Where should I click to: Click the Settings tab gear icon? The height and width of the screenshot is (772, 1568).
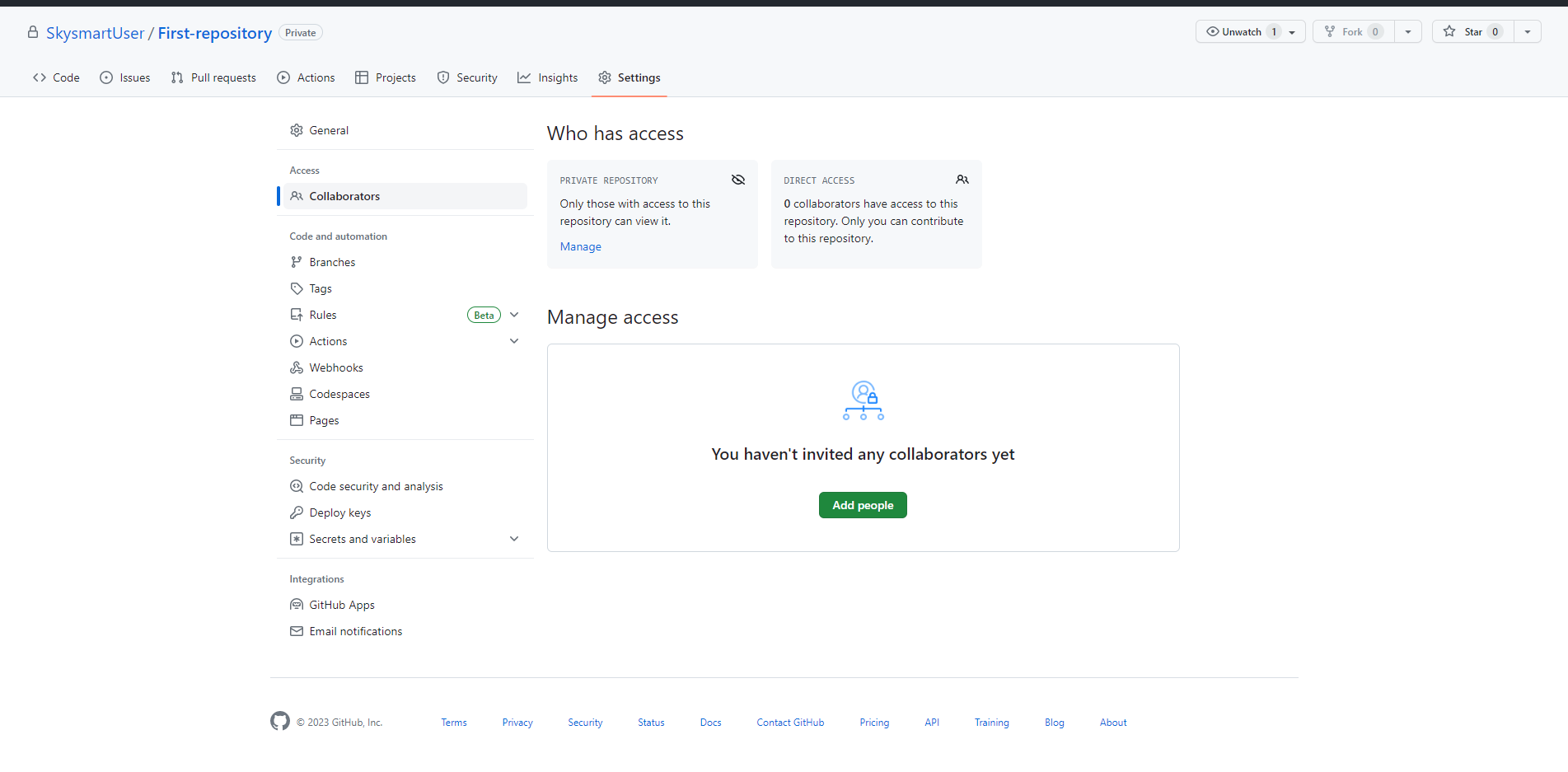605,77
